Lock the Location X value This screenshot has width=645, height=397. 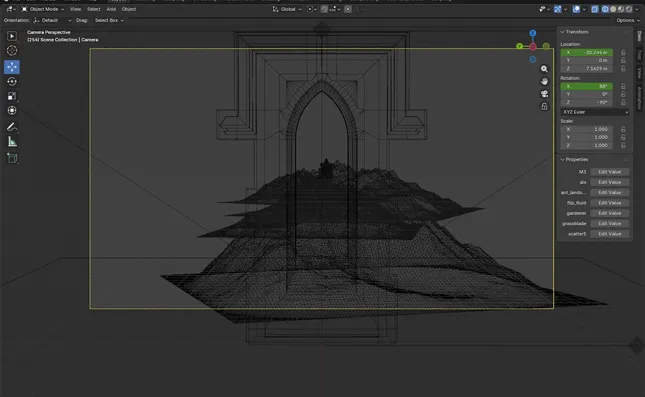click(623, 52)
